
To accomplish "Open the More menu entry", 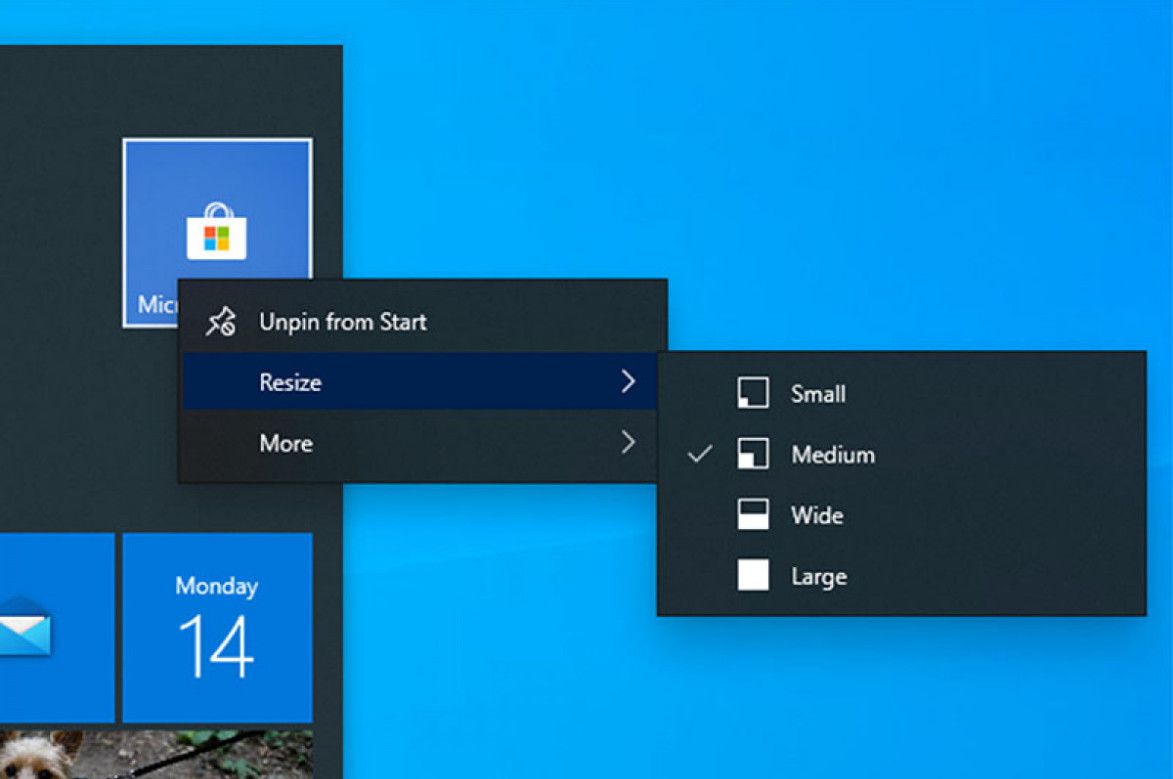I will tap(420, 443).
